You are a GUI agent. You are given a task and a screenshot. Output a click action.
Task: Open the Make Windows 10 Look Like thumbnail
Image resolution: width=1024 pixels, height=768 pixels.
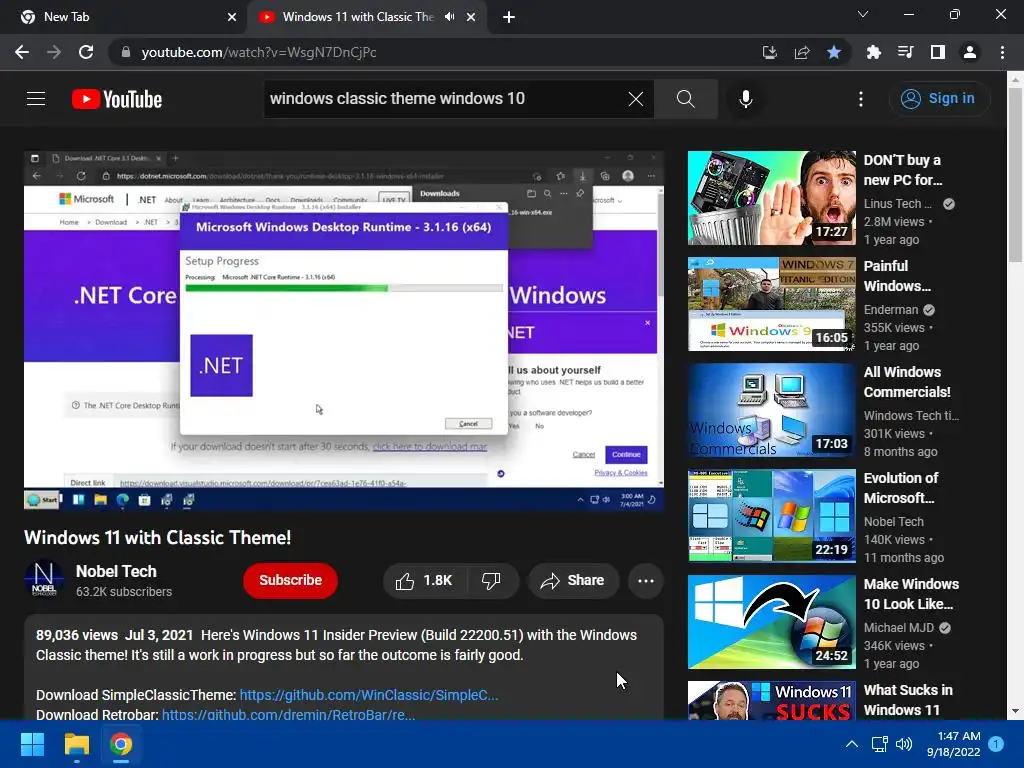point(771,622)
